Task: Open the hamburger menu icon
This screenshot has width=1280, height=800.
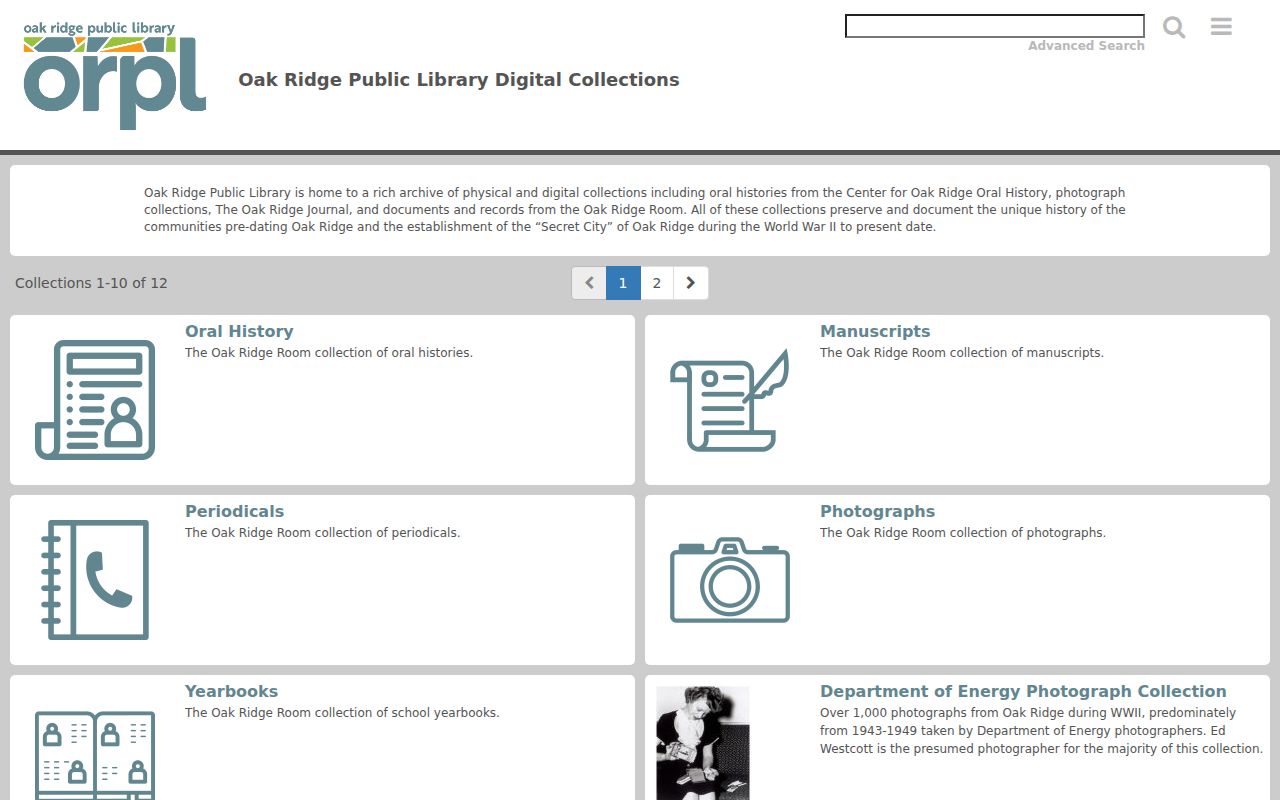Action: pyautogui.click(x=1221, y=27)
